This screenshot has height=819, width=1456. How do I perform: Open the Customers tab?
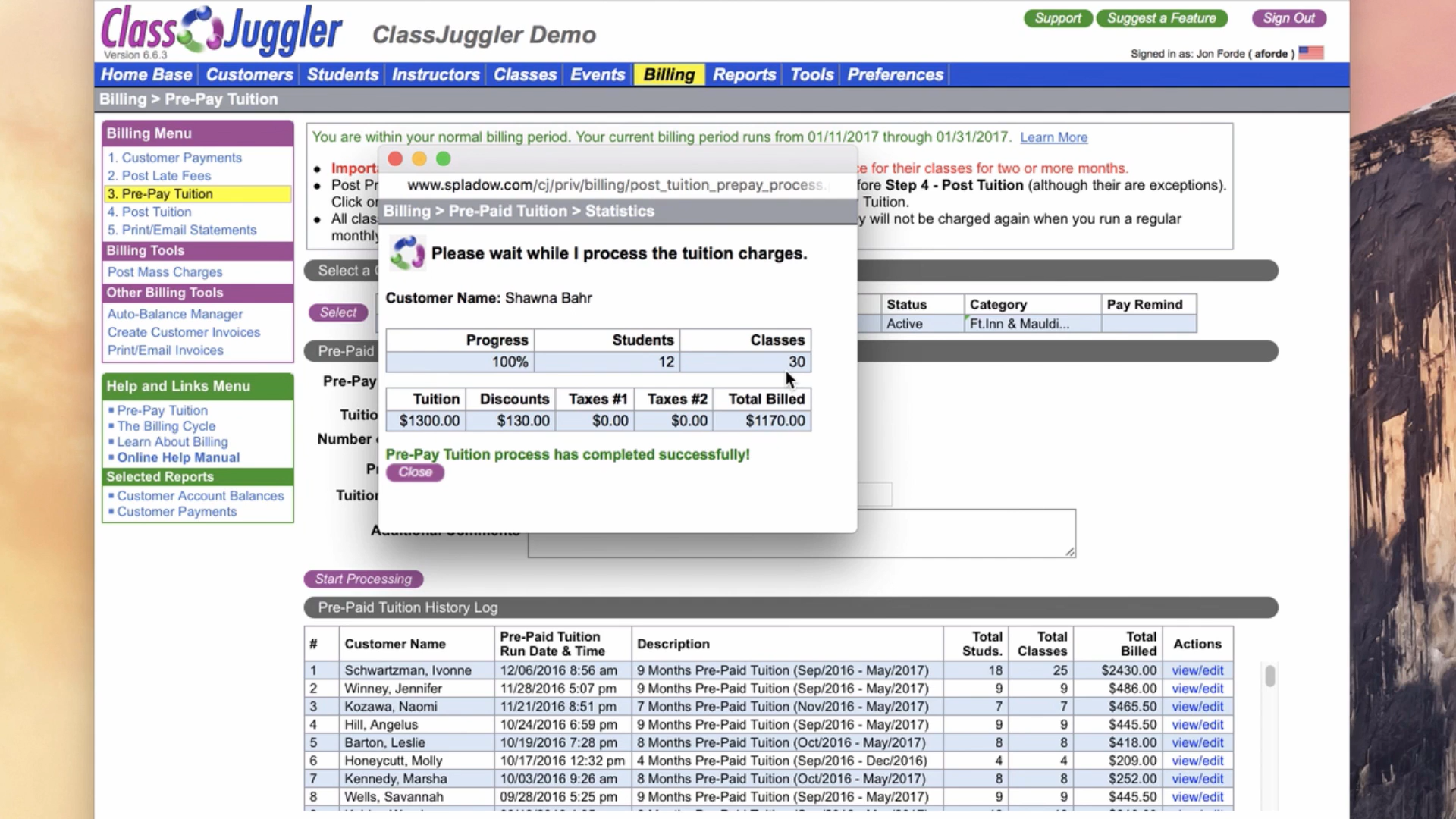(249, 75)
